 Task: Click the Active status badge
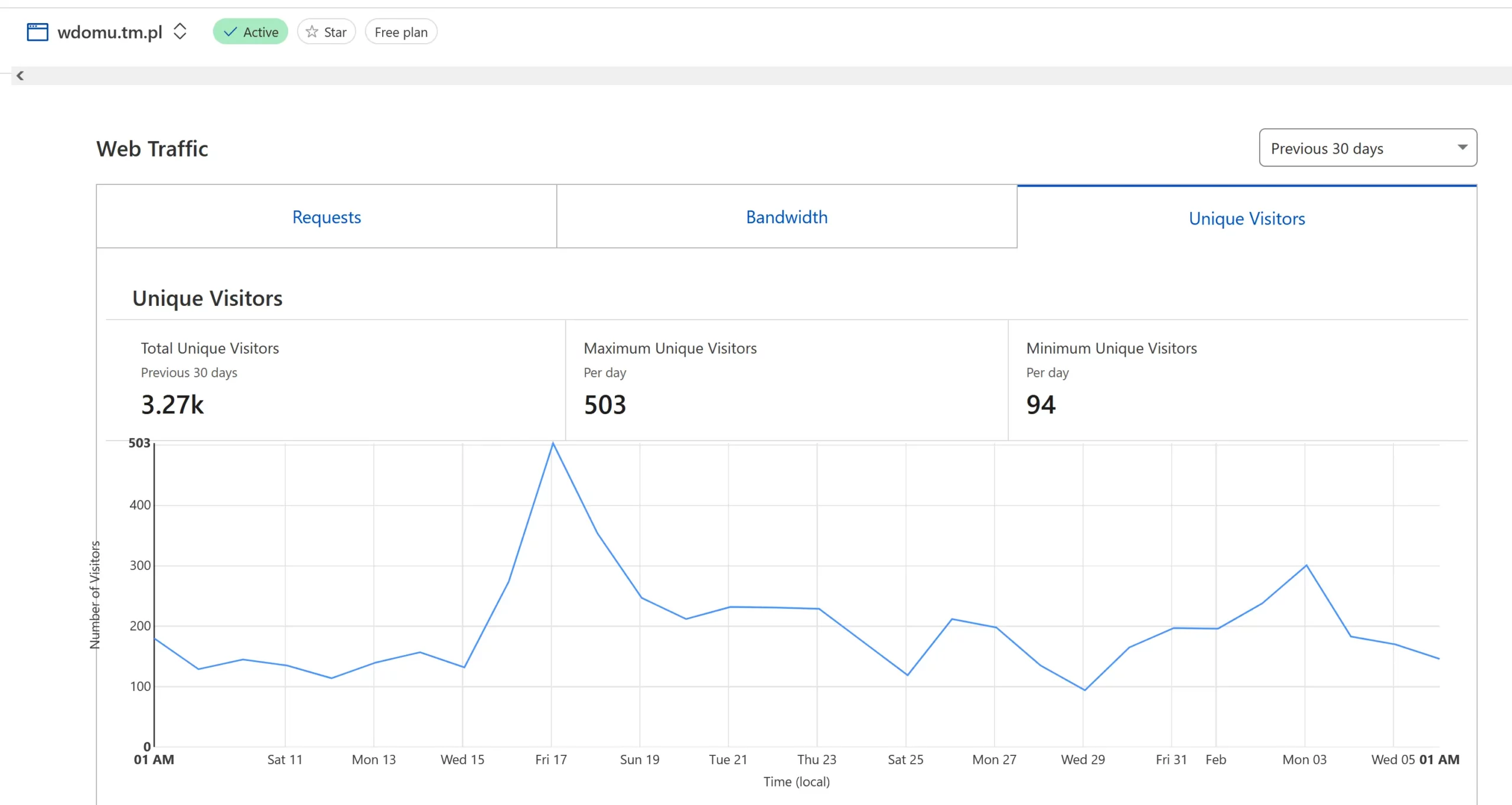point(250,32)
